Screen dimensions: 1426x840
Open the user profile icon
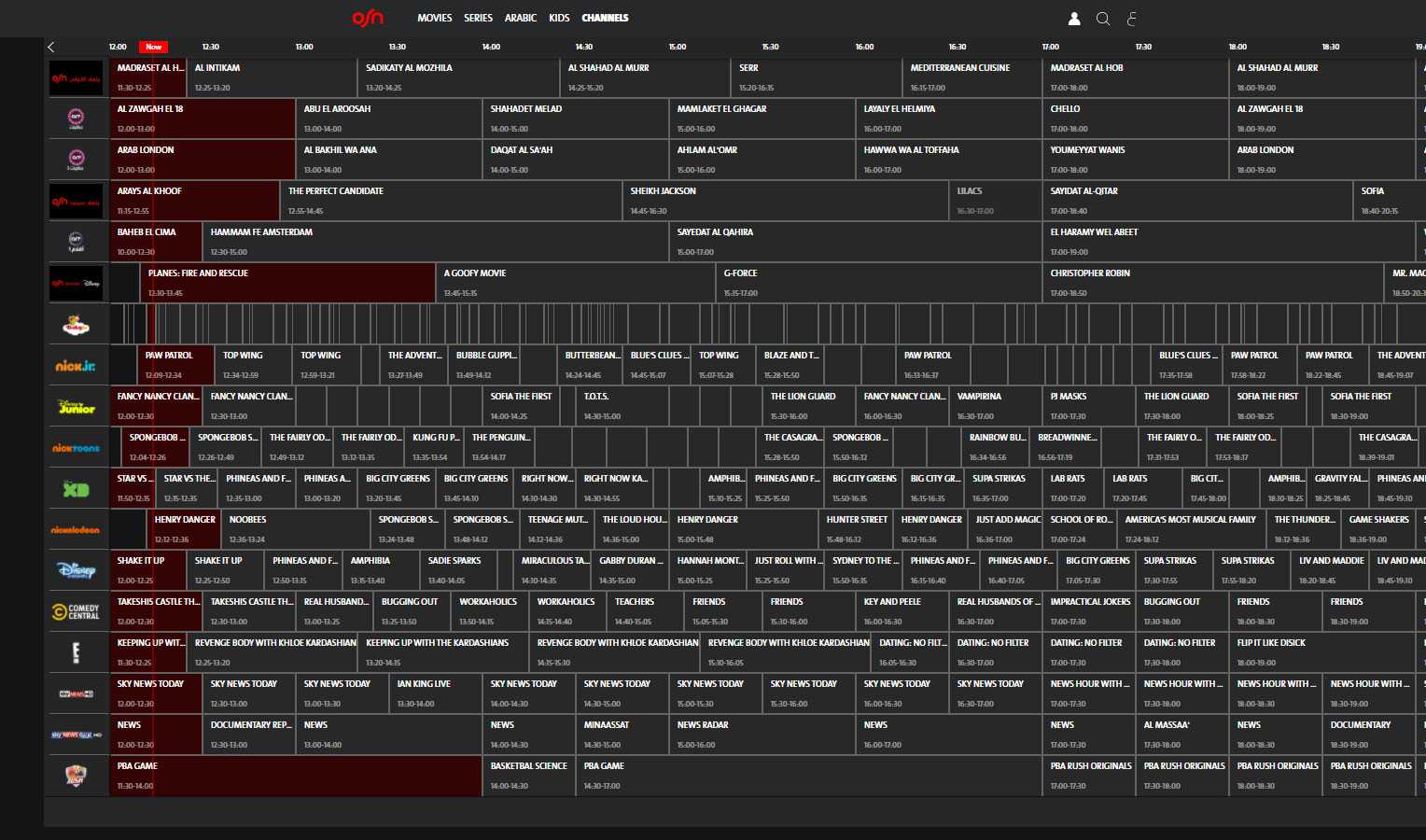click(x=1074, y=19)
